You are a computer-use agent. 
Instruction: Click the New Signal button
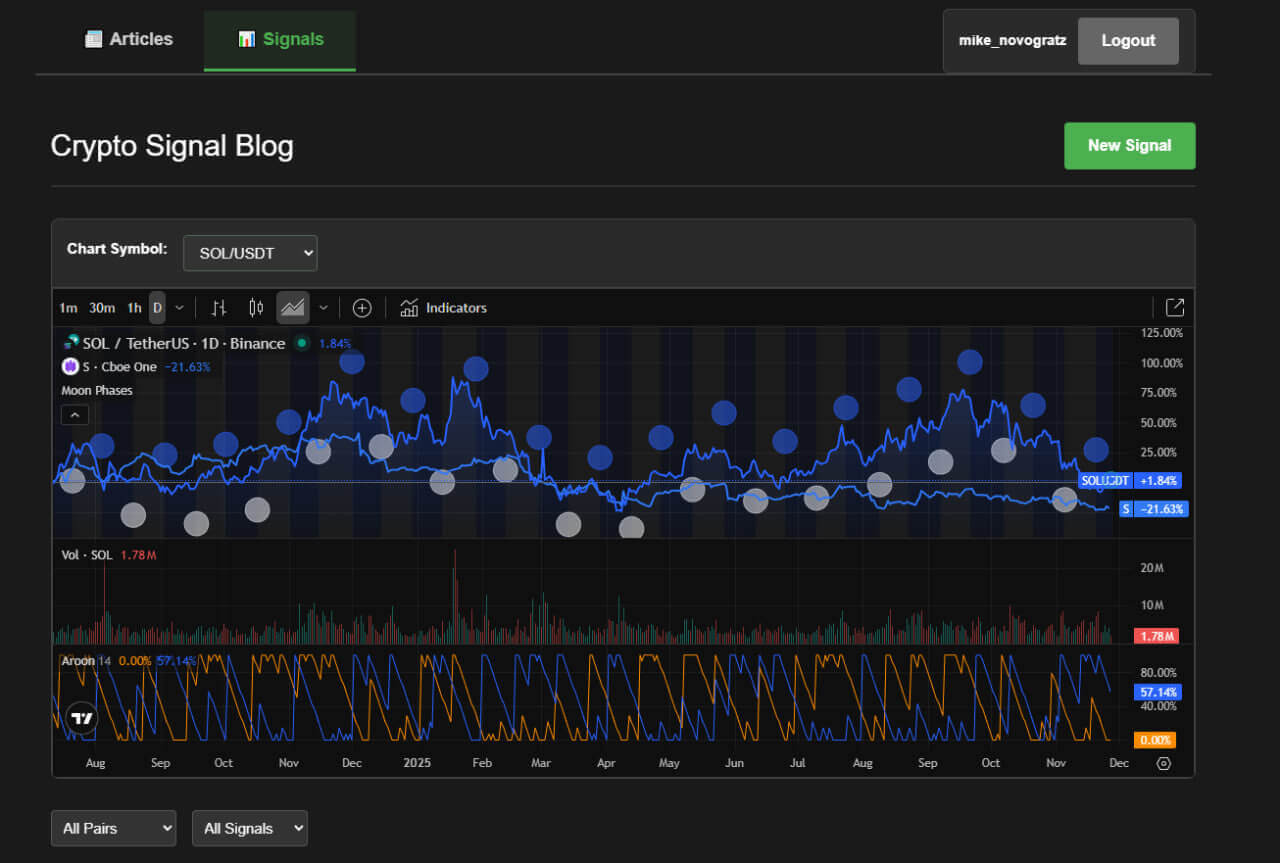1129,145
